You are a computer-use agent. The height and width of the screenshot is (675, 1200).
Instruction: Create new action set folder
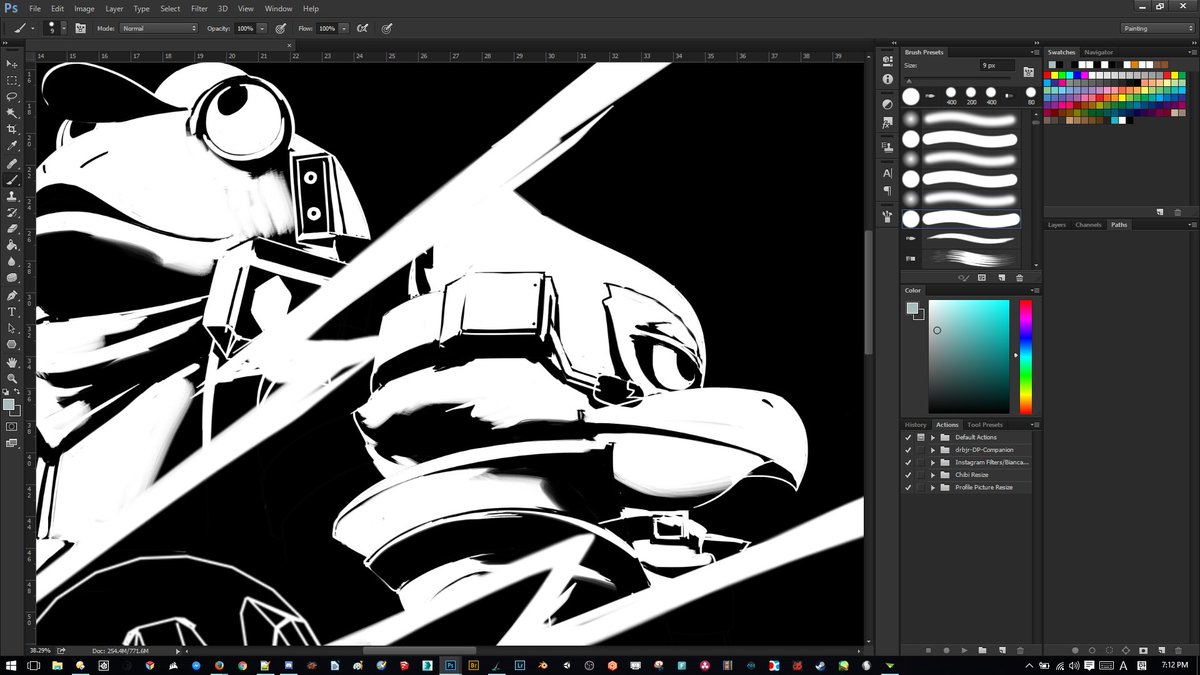tap(982, 650)
